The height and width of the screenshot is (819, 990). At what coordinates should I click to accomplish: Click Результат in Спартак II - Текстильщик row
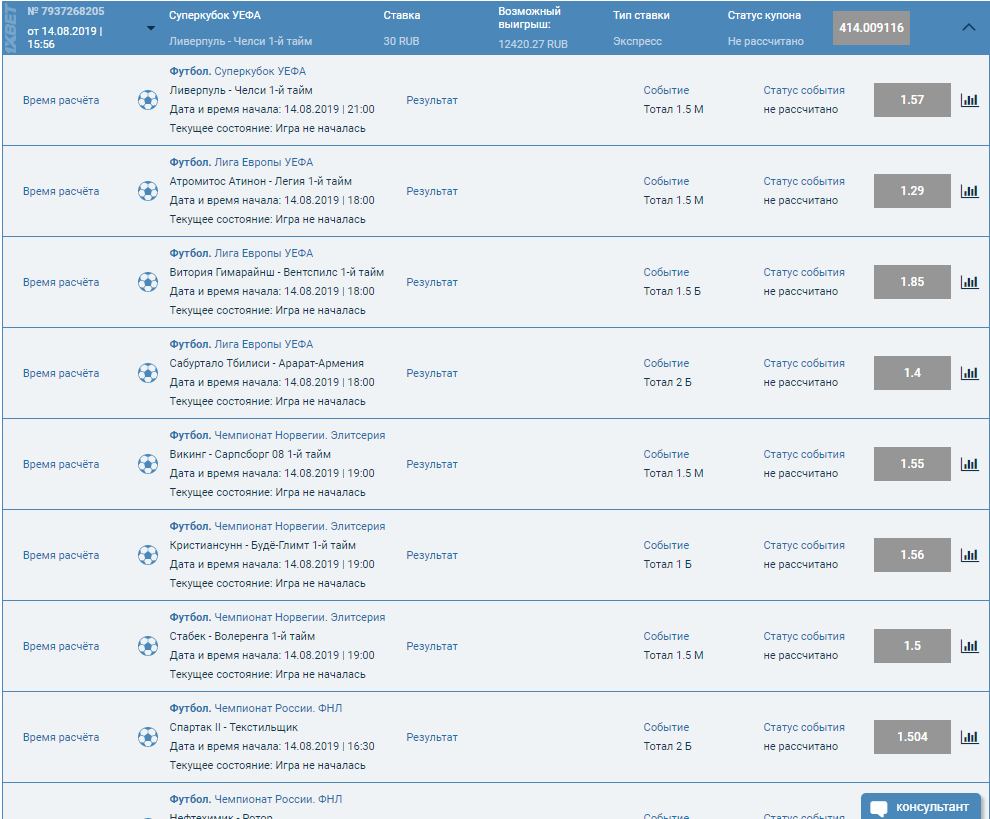[431, 737]
